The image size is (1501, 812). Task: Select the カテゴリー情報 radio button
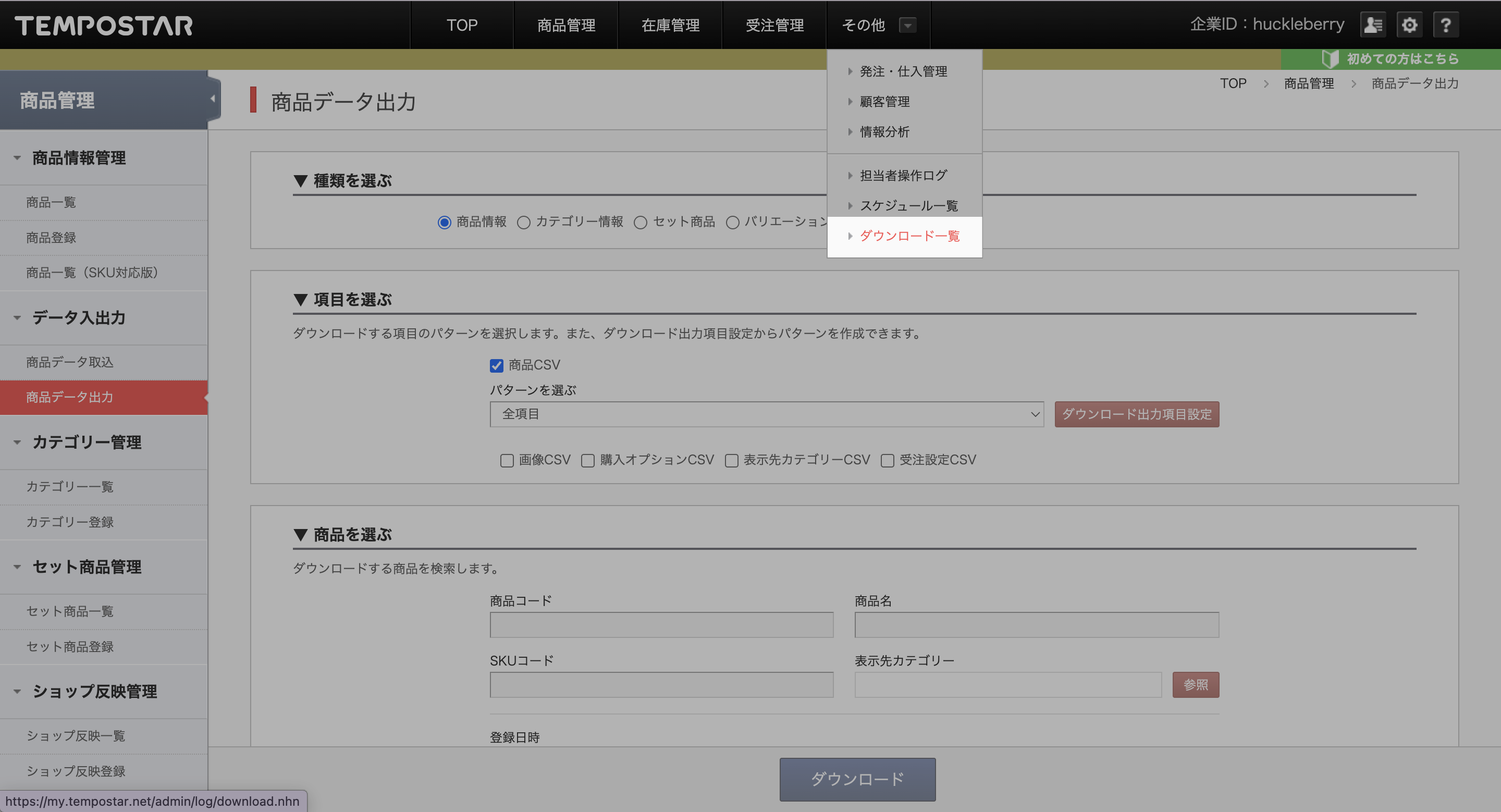point(524,223)
